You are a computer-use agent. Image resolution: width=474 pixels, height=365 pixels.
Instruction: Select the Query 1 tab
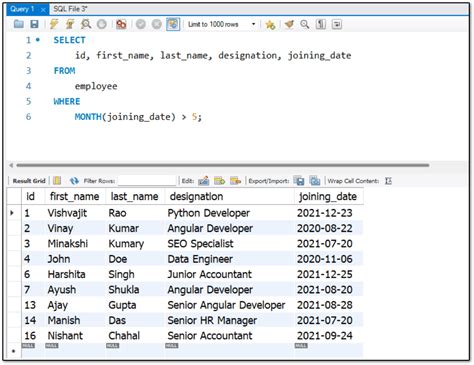point(22,9)
